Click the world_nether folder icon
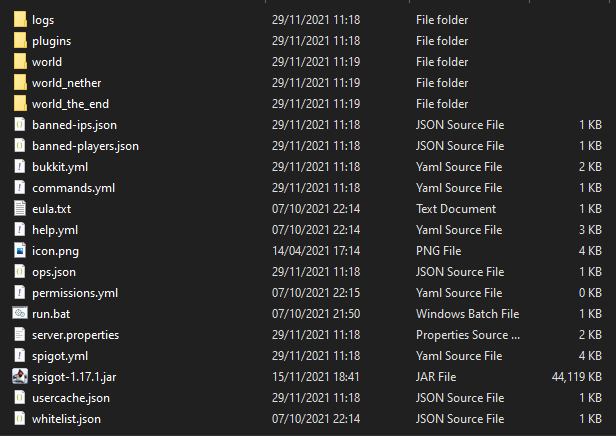The width and height of the screenshot is (616, 436). coord(20,83)
